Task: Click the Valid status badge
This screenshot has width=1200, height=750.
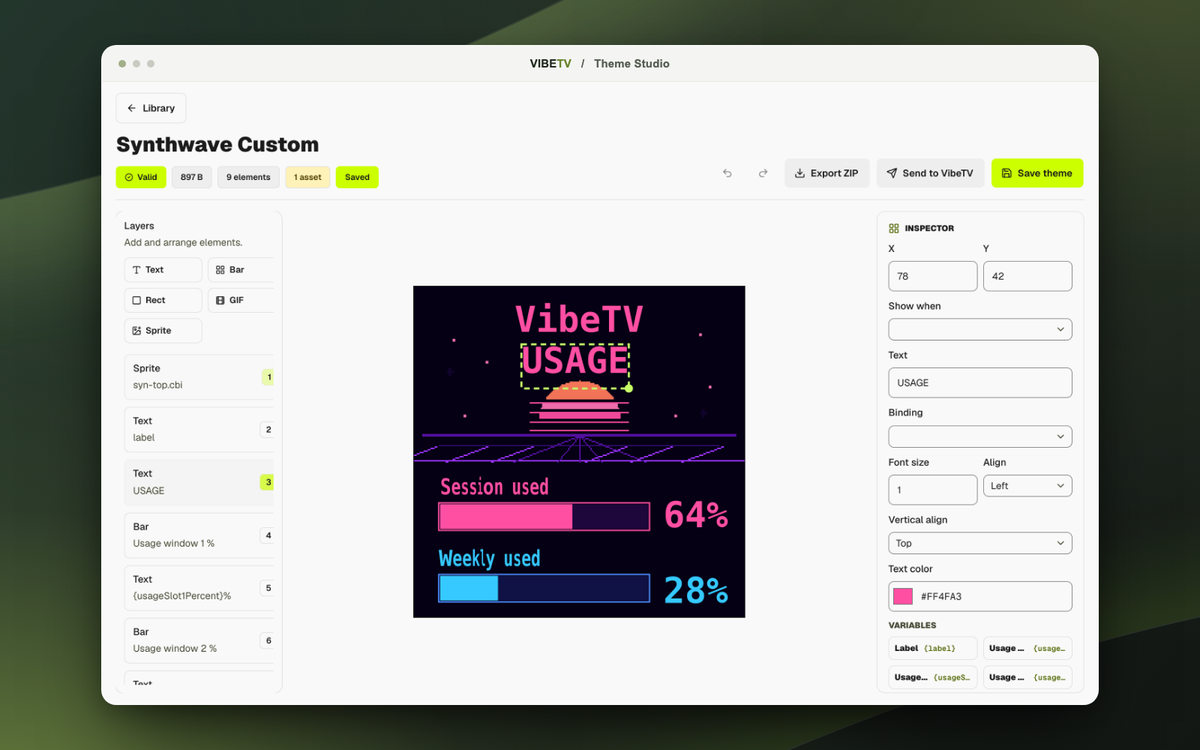Action: [x=140, y=177]
